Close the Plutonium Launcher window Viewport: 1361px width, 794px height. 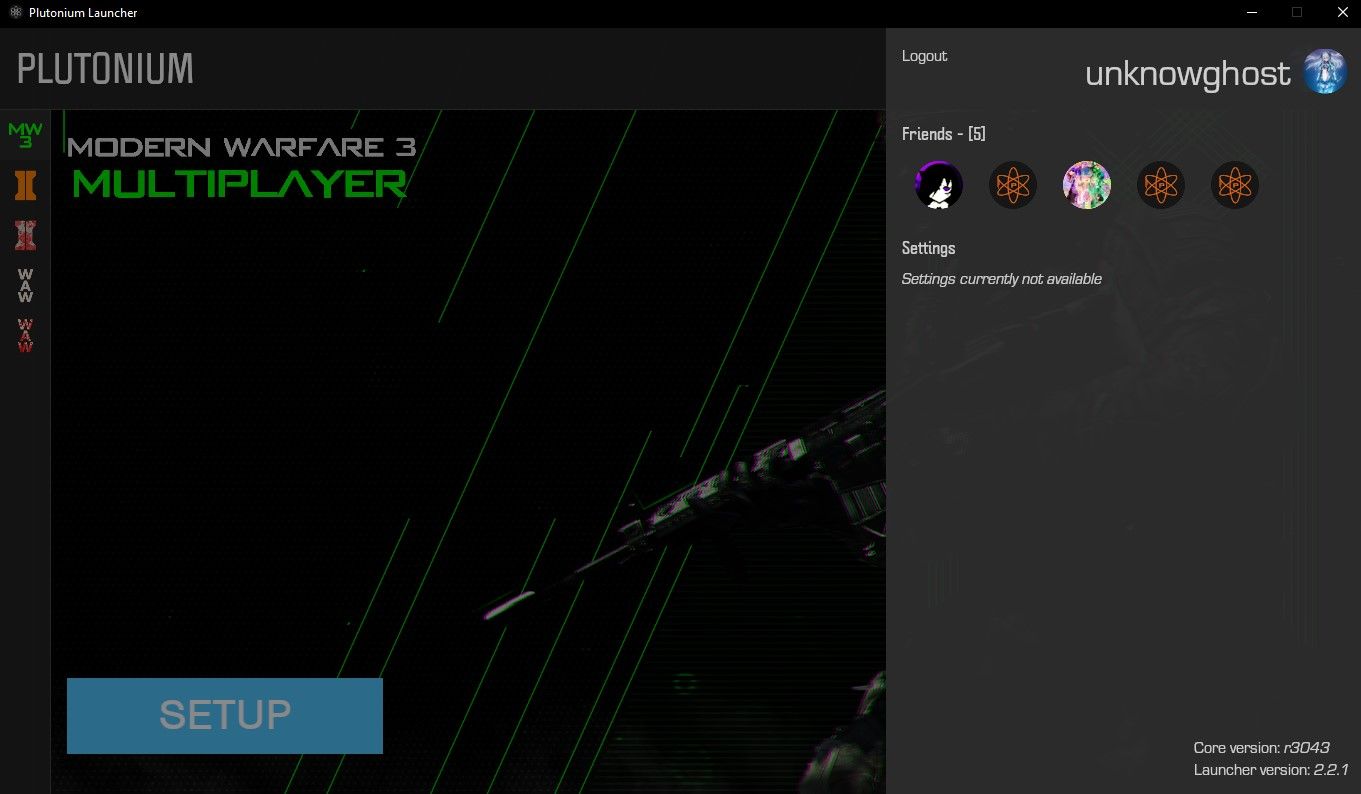pos(1342,13)
